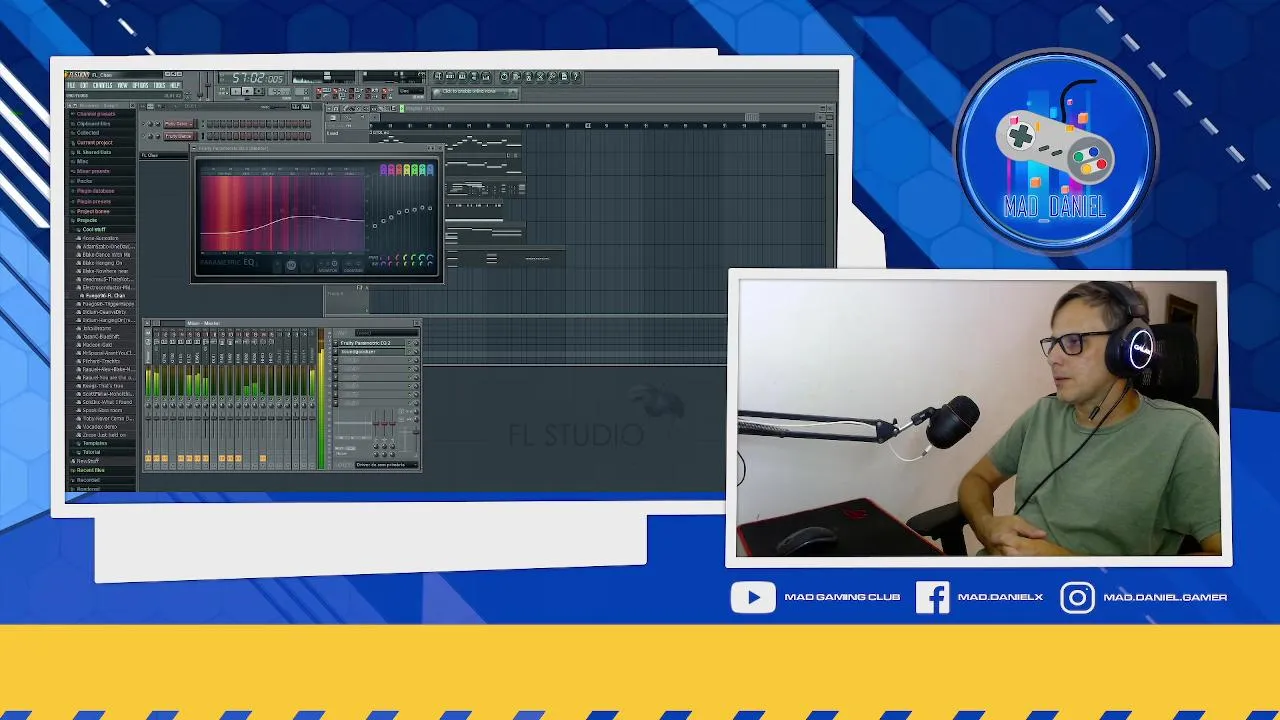Select the purple EQ band token
This screenshot has width=1280, height=720.
tap(383, 170)
